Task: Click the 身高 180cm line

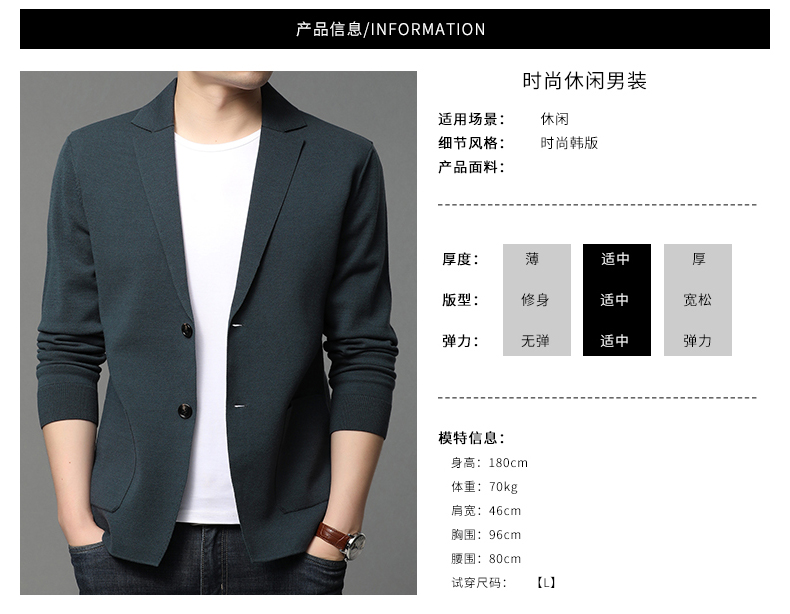Action: [x=489, y=462]
